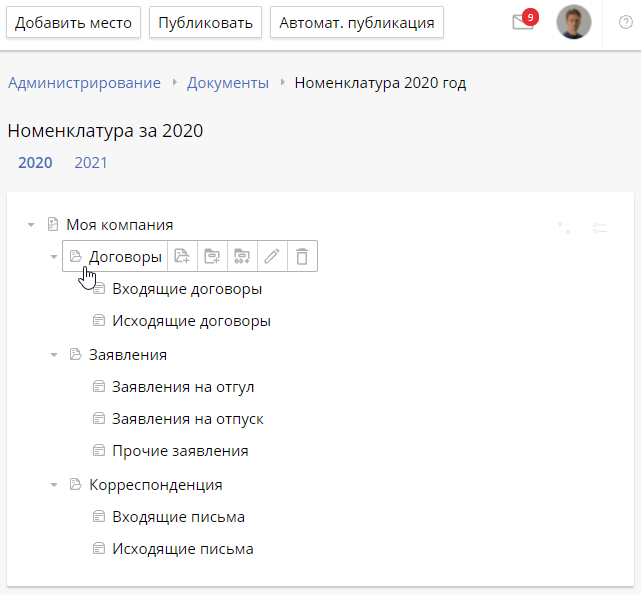Image resolution: width=641 pixels, height=595 pixels.
Task: Collapse the Моя компания tree node
Action: [x=31, y=225]
